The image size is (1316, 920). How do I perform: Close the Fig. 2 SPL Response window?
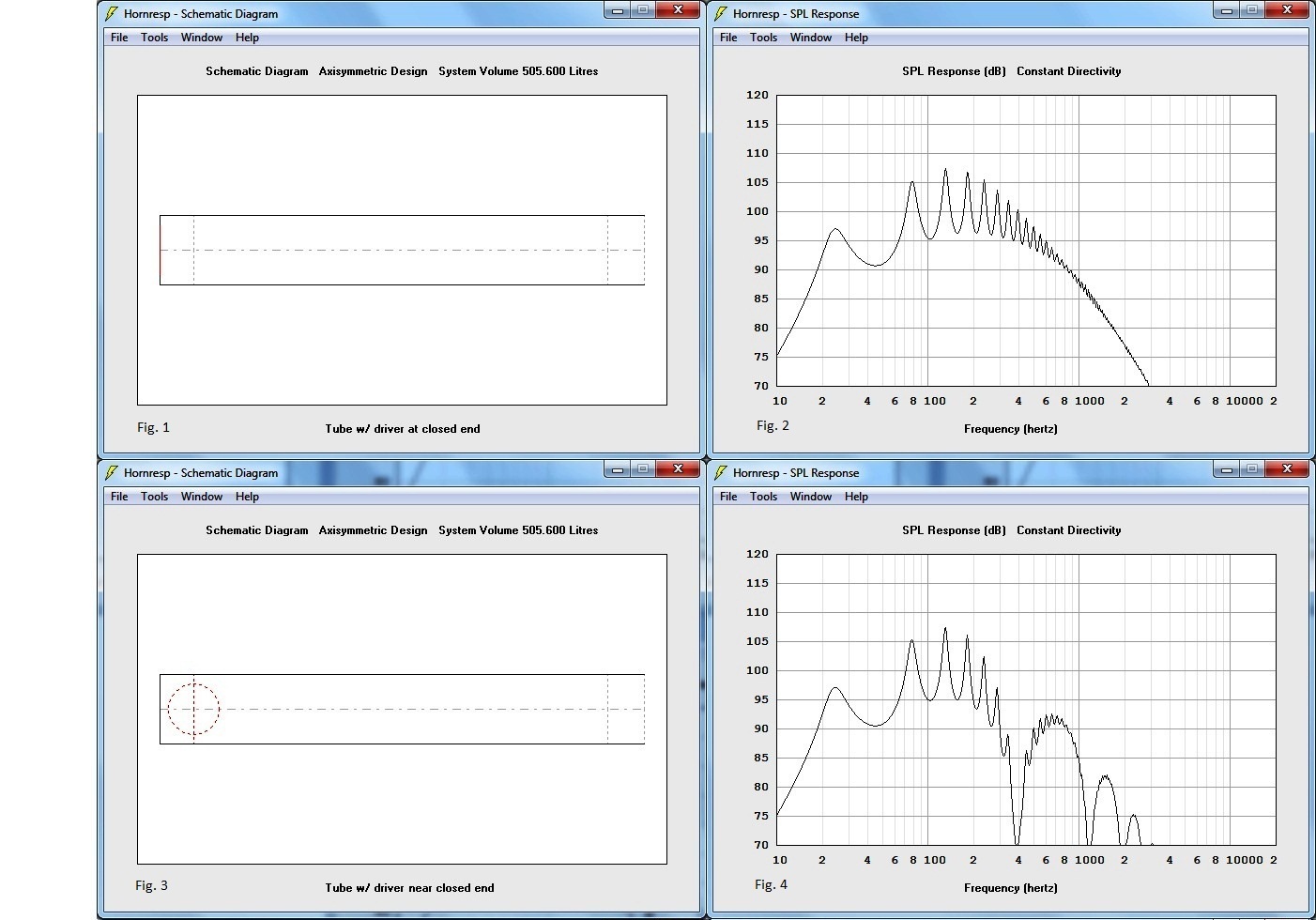(x=1286, y=10)
